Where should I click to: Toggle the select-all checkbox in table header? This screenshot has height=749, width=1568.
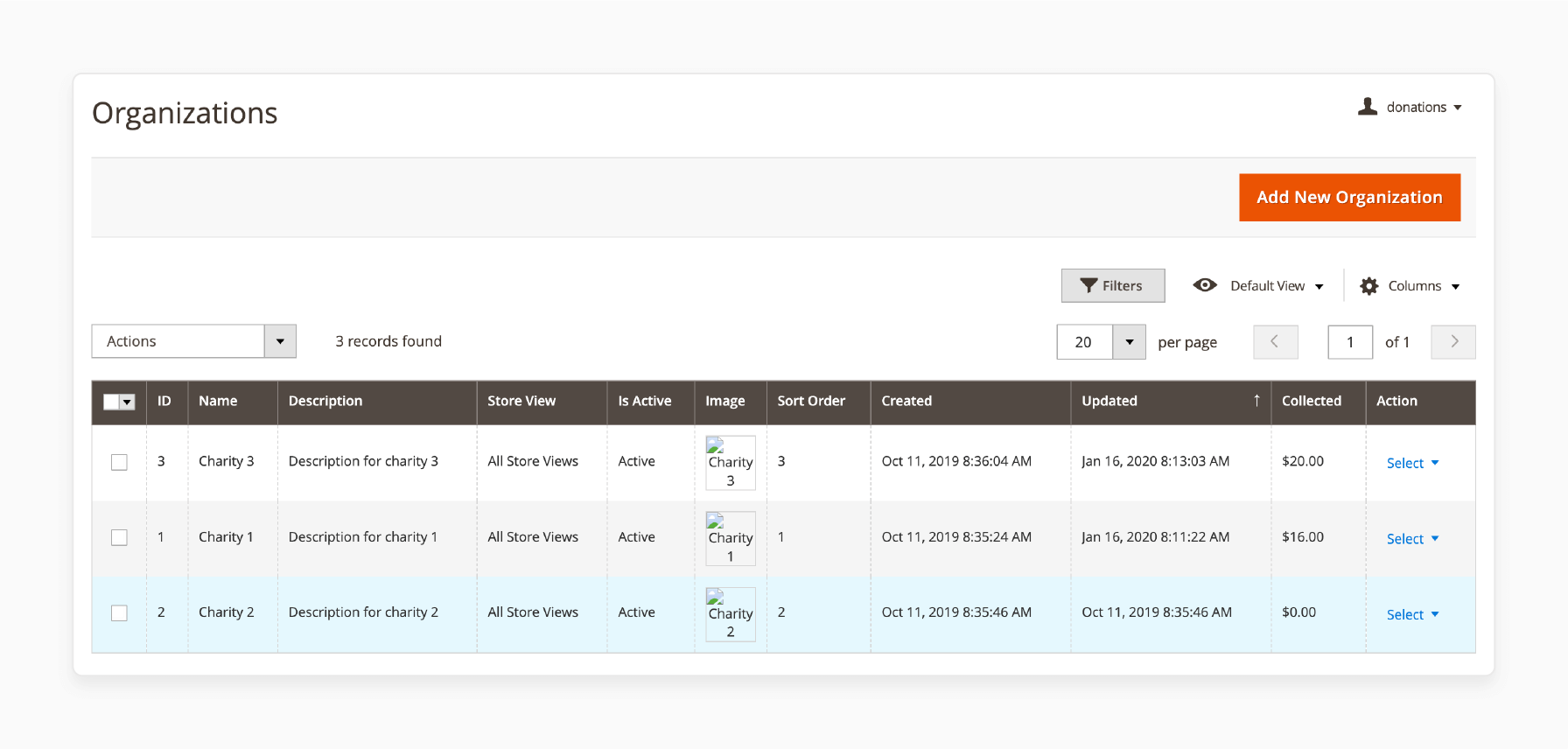click(111, 402)
